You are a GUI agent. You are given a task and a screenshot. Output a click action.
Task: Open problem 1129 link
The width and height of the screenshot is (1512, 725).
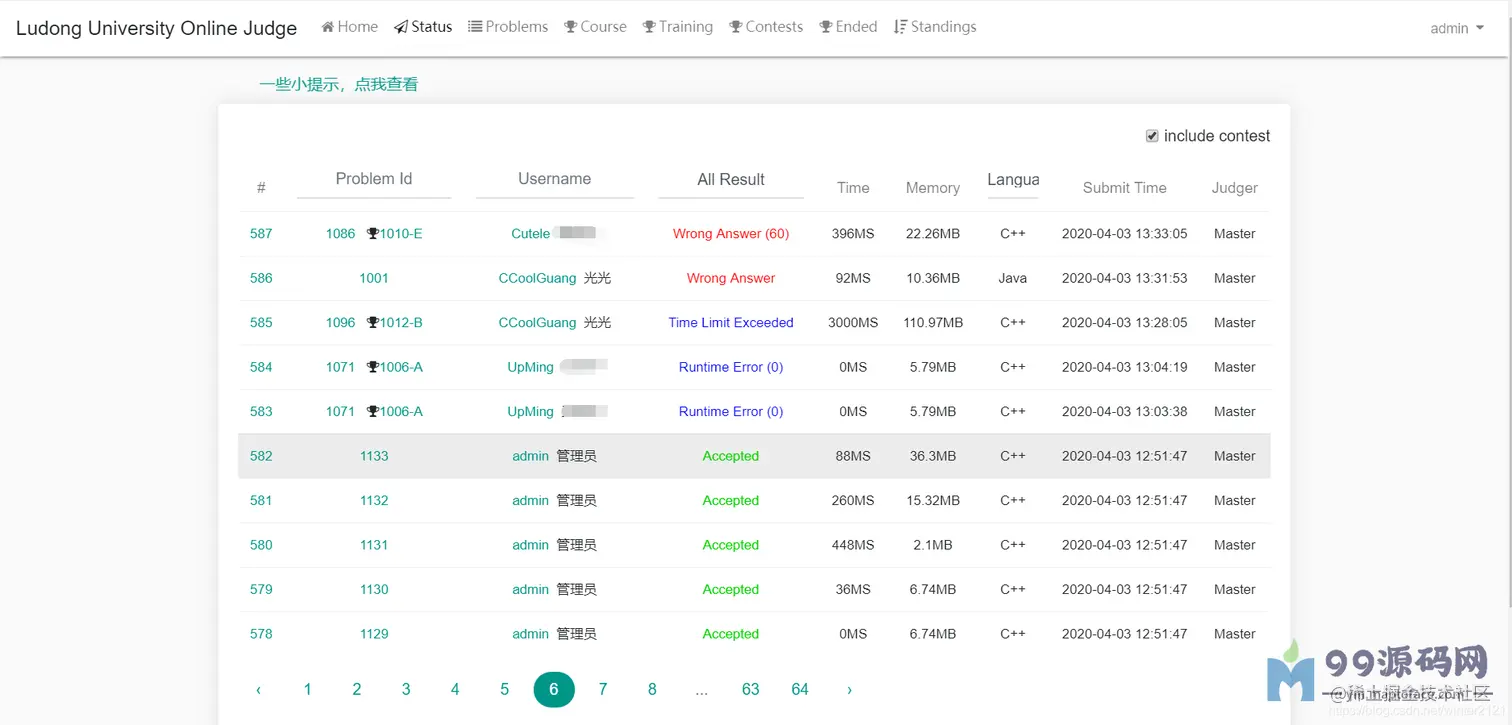click(x=374, y=634)
